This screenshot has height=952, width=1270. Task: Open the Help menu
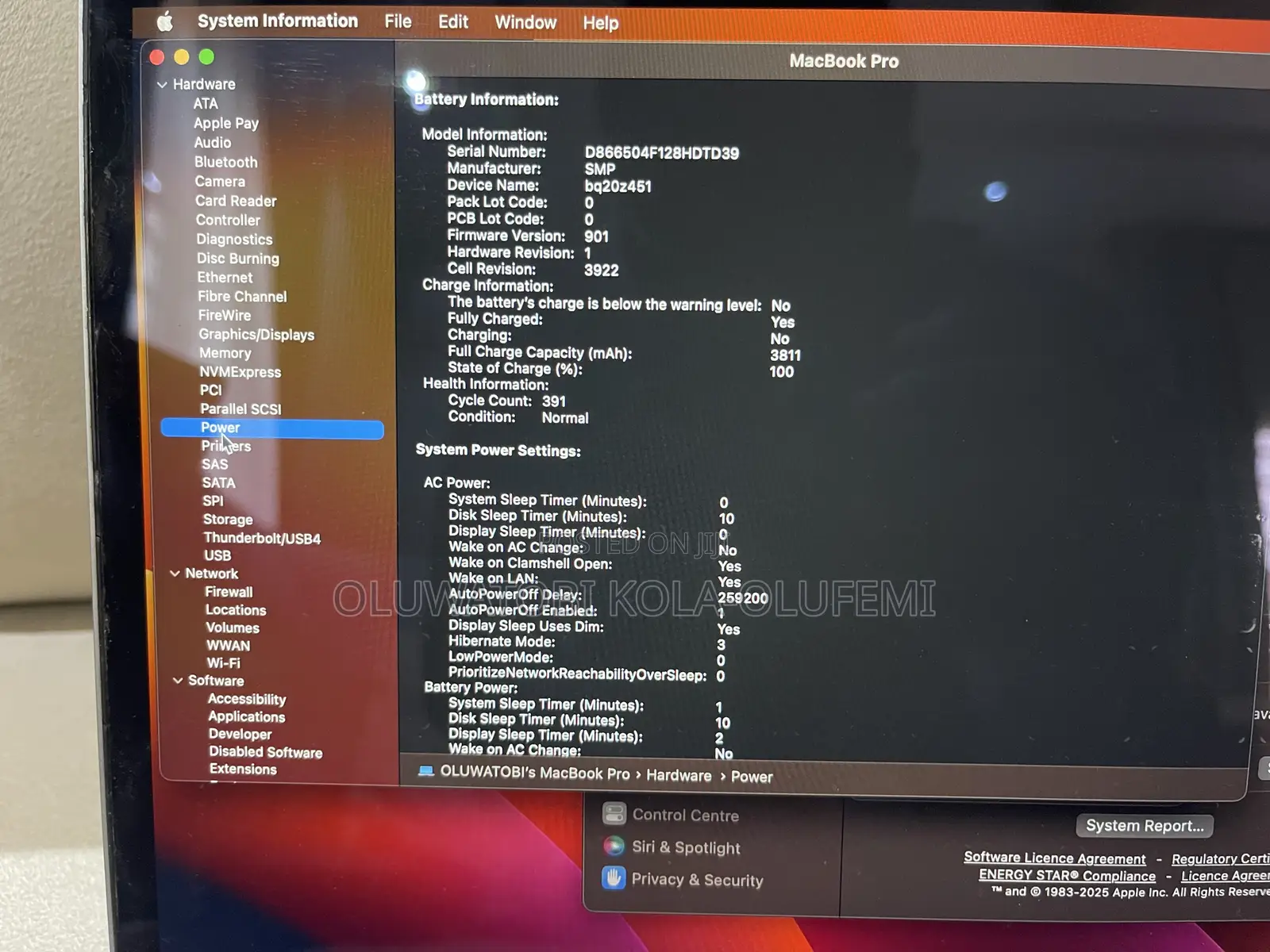pos(601,24)
